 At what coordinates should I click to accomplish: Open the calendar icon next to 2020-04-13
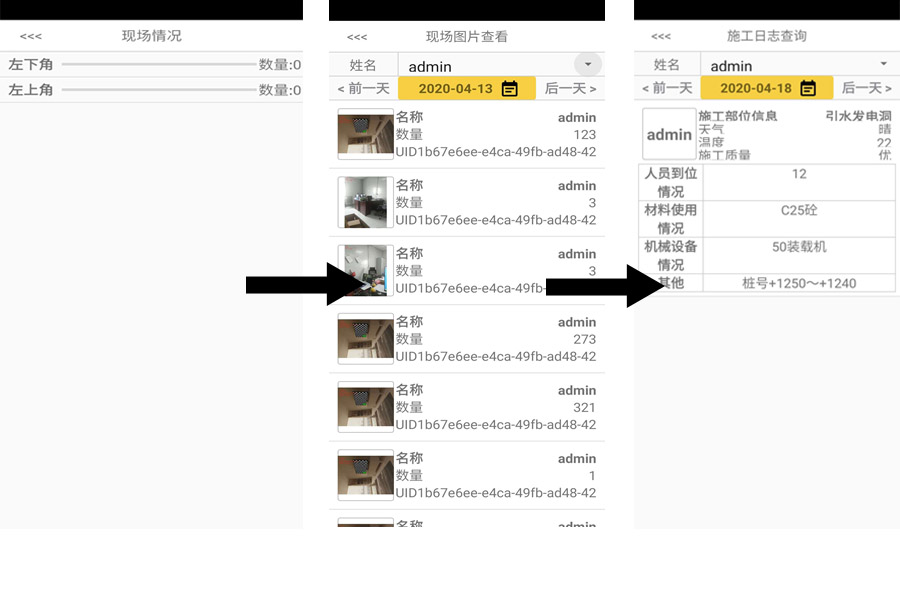pyautogui.click(x=510, y=89)
